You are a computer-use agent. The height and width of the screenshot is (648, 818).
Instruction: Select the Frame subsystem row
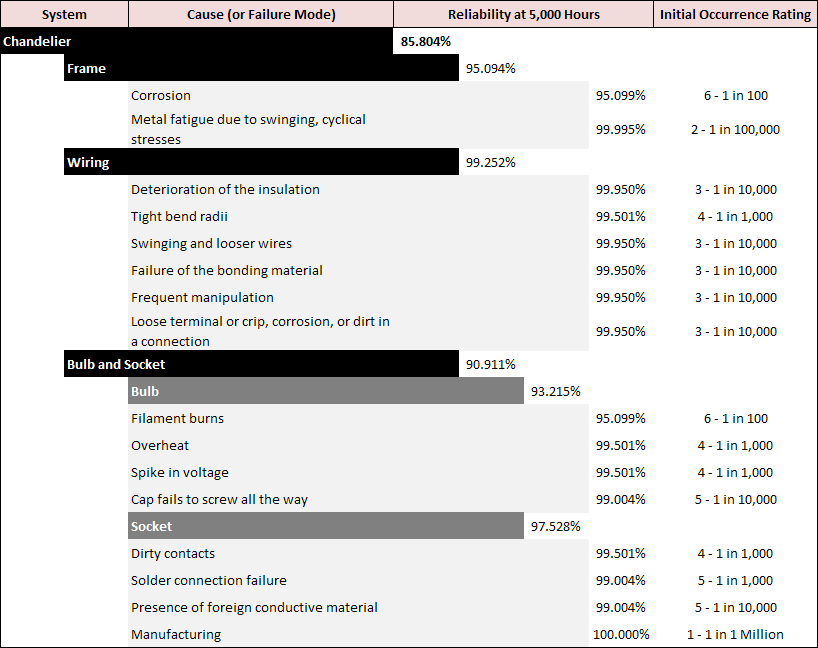tap(261, 68)
